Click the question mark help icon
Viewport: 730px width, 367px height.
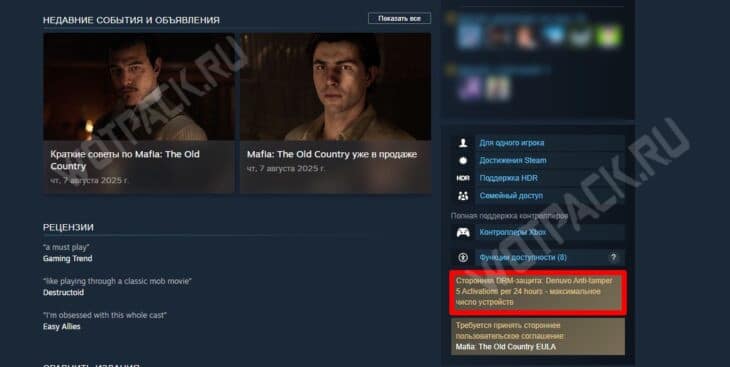[614, 258]
